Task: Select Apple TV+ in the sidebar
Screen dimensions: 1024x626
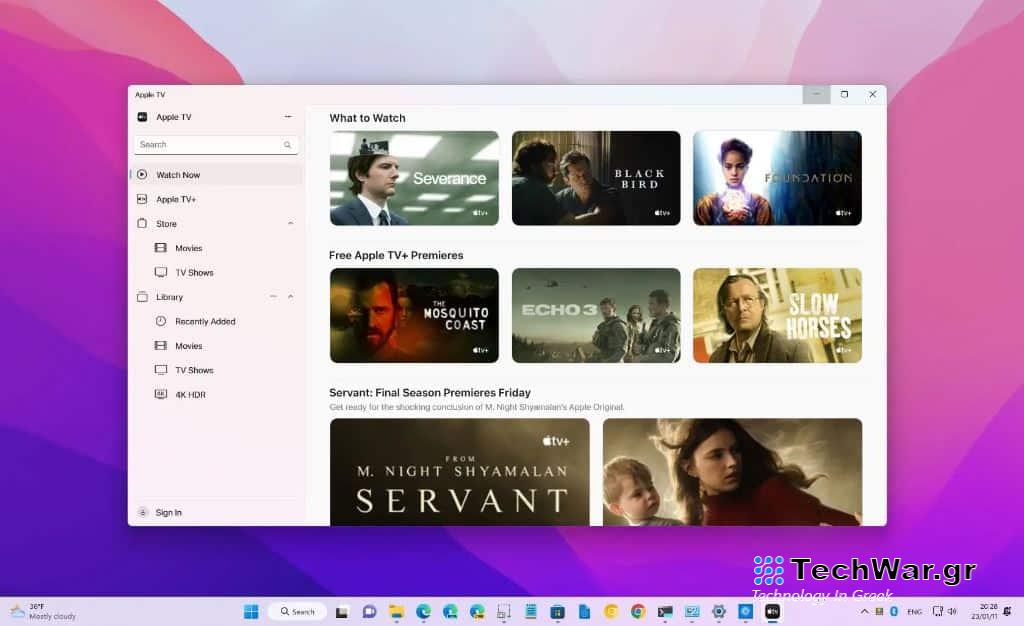Action: [x=180, y=198]
